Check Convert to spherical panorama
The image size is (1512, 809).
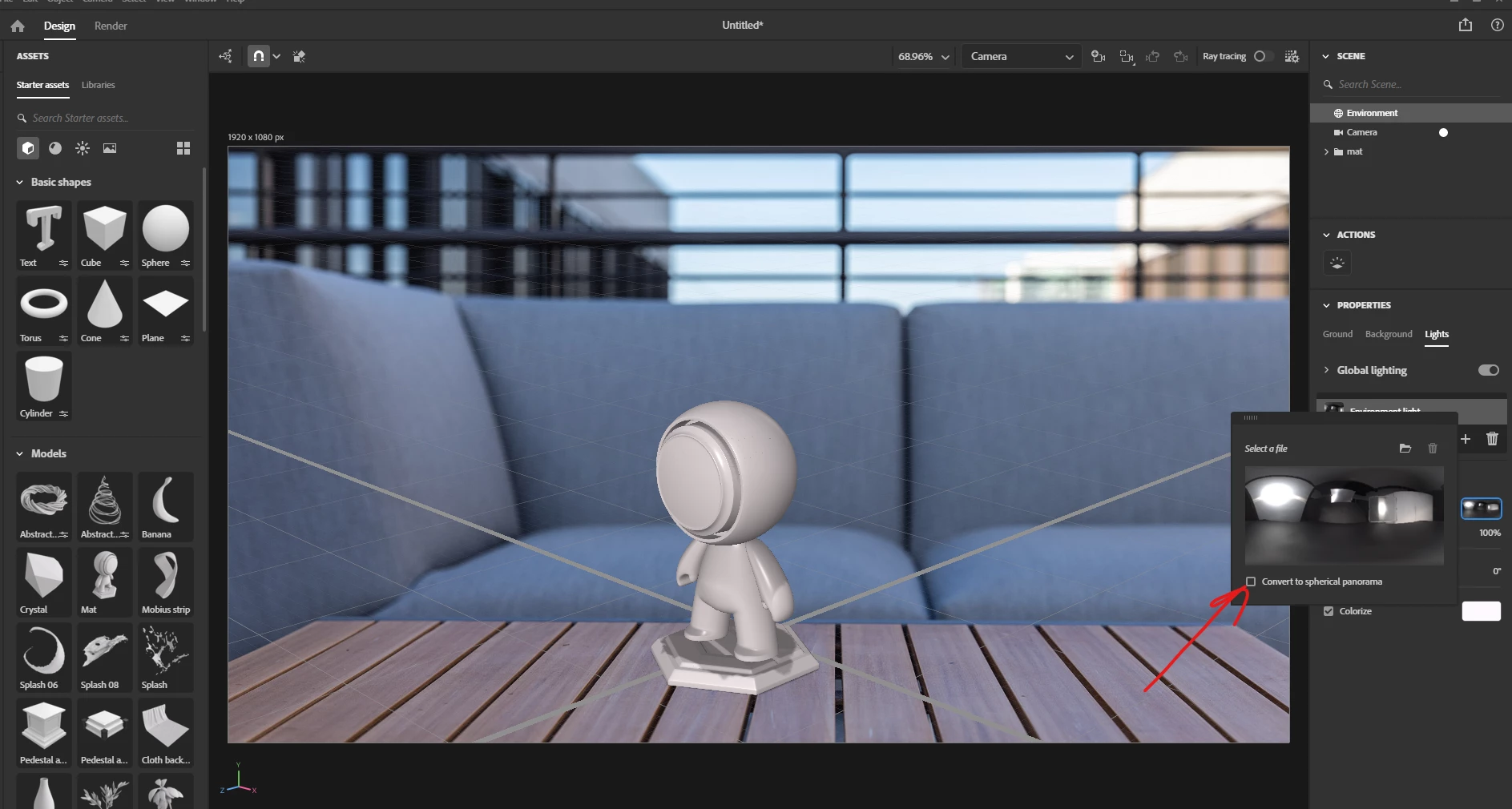tap(1251, 582)
